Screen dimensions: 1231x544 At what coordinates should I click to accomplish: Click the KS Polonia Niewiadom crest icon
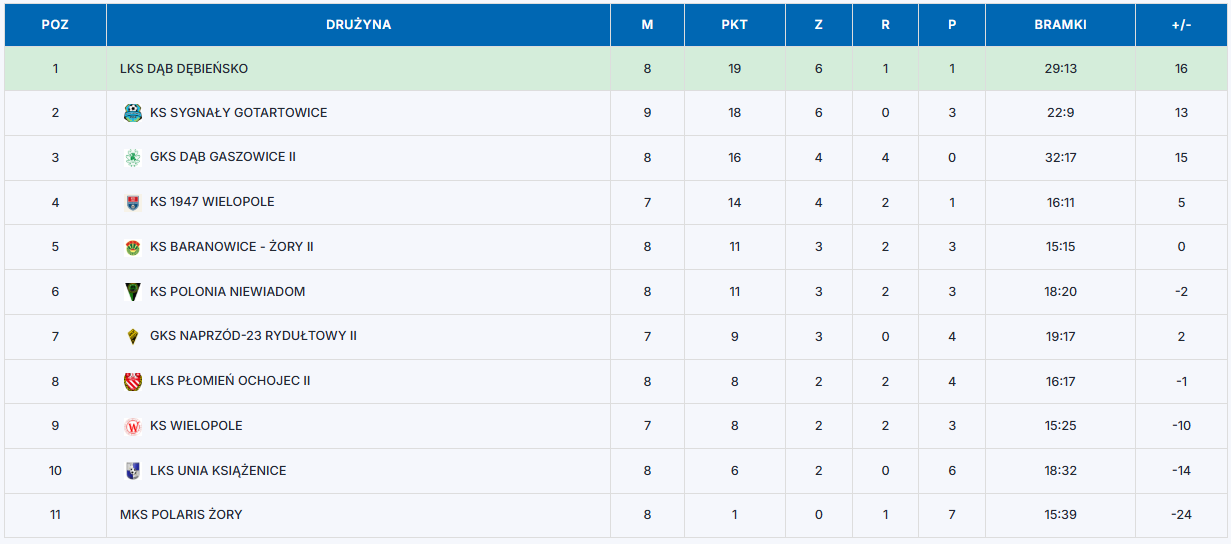coord(132,292)
